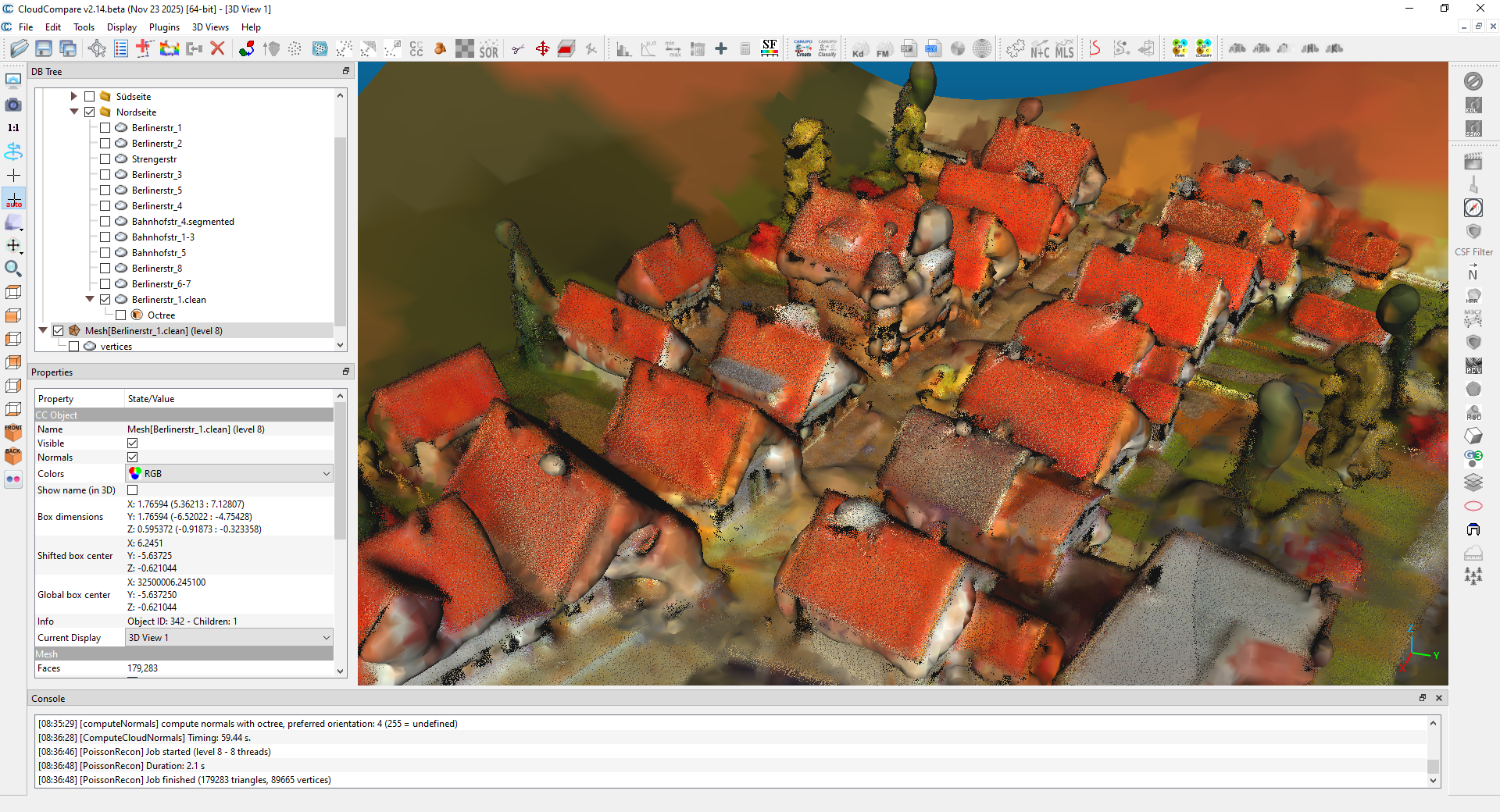Viewport: 1500px width, 812px height.
Task: Click the SOR filter icon
Action: click(x=488, y=49)
